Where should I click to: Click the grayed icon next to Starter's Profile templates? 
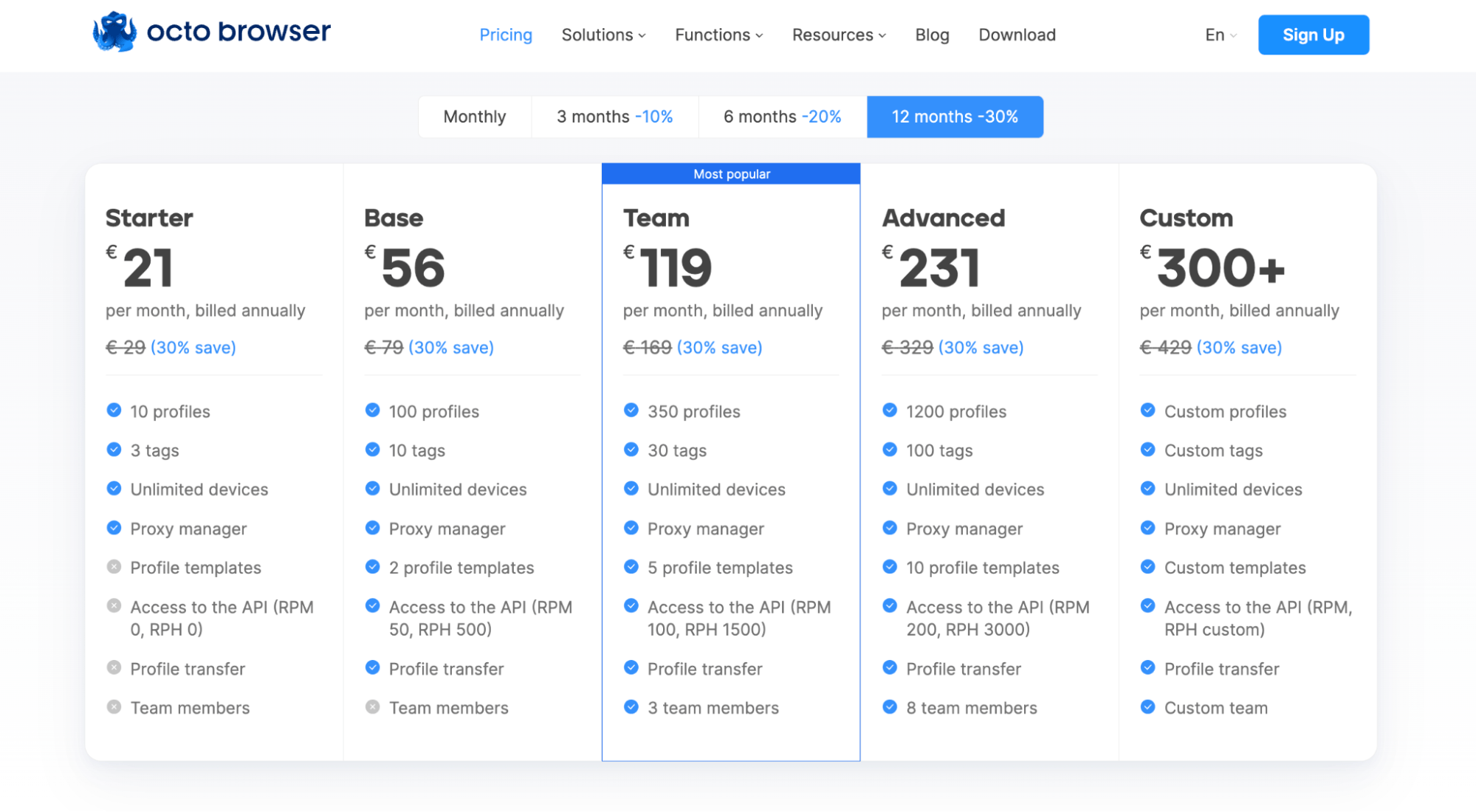pyautogui.click(x=114, y=566)
